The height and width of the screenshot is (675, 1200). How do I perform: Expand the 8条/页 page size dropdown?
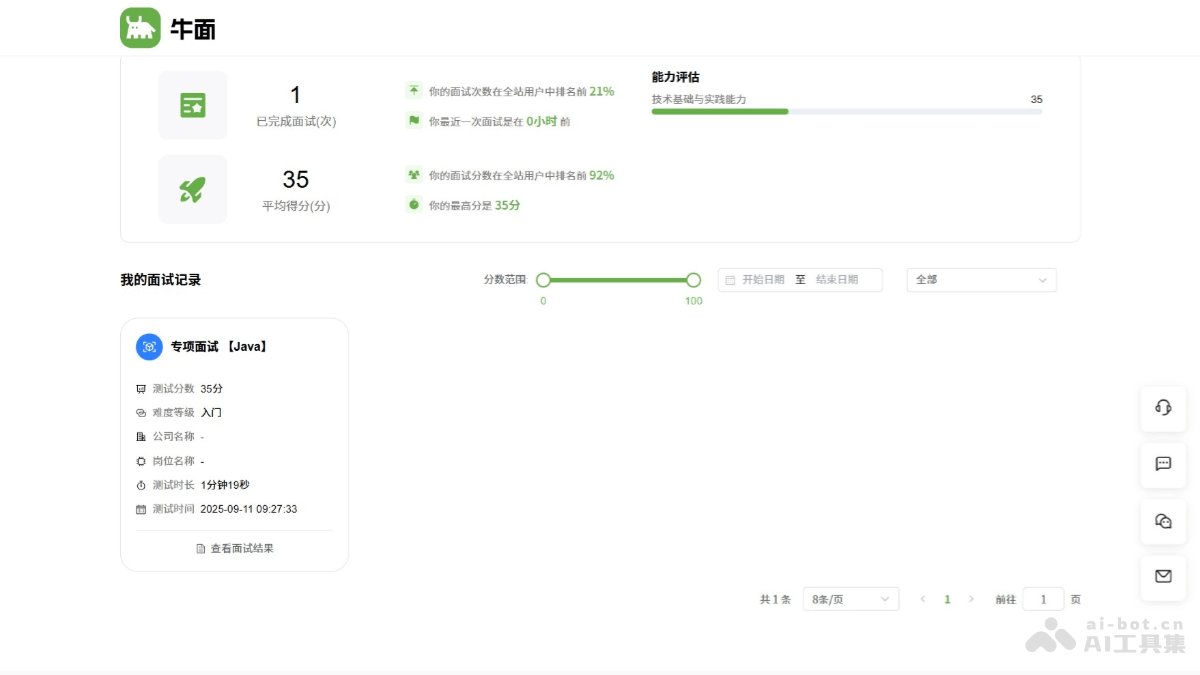[x=850, y=598]
